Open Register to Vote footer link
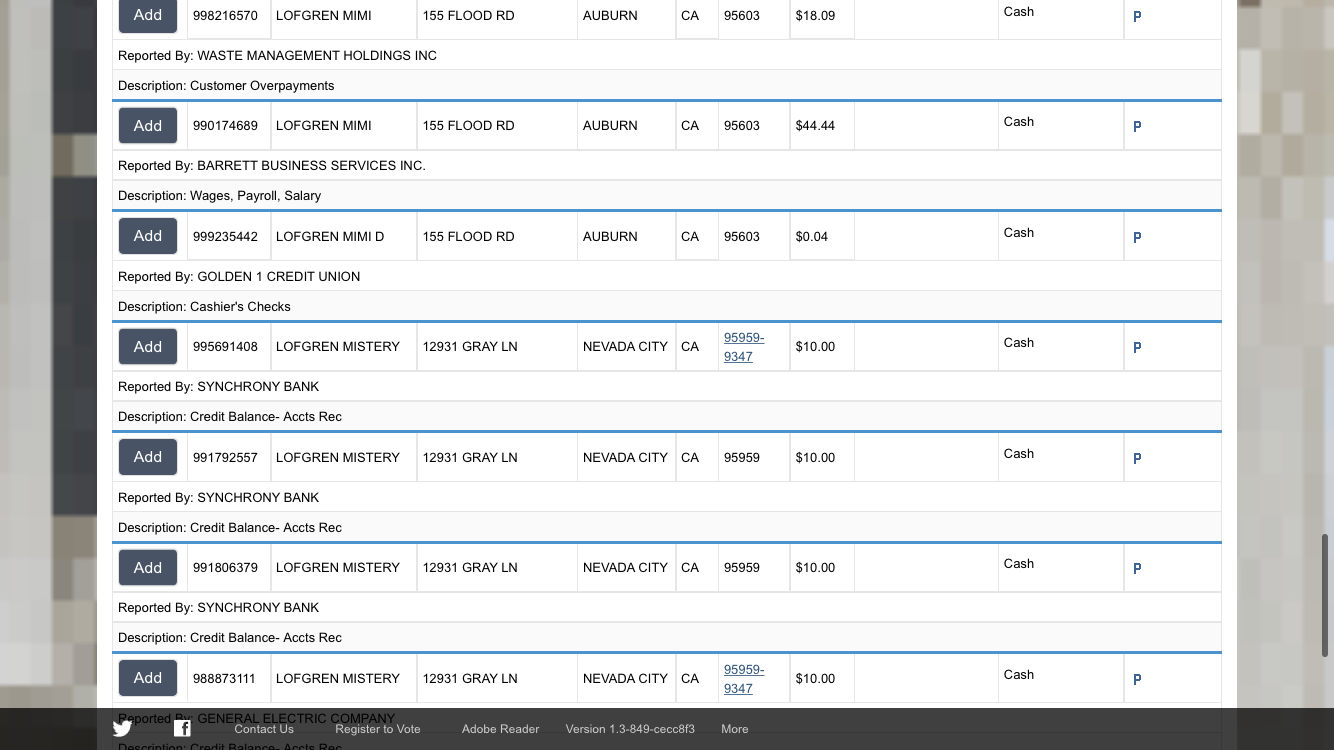 click(x=378, y=729)
